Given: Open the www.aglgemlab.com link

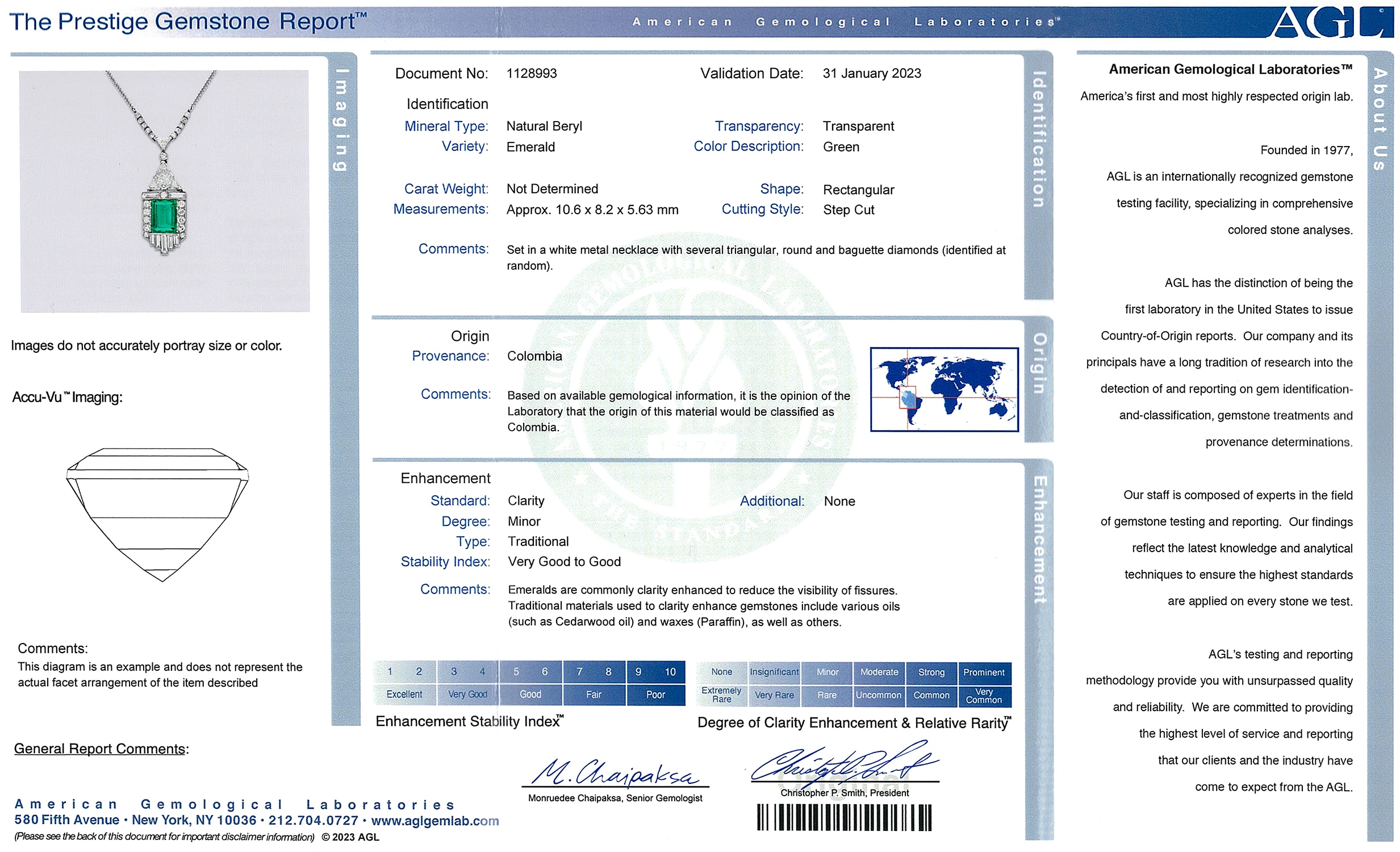Looking at the screenshot, I should click(x=434, y=821).
